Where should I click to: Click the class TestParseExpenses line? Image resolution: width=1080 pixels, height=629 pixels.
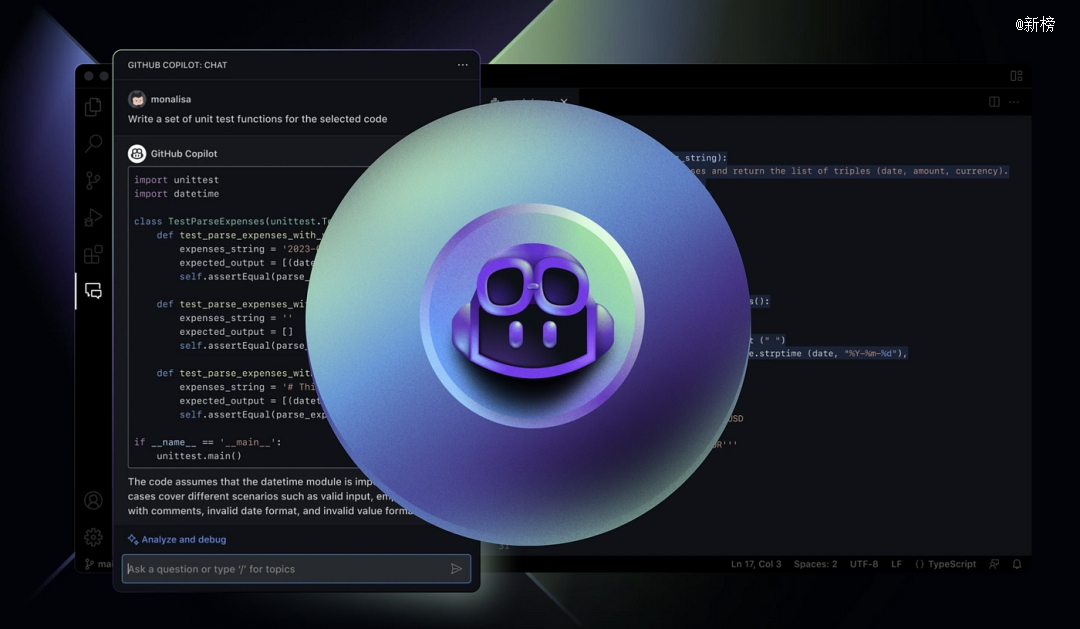(233, 221)
